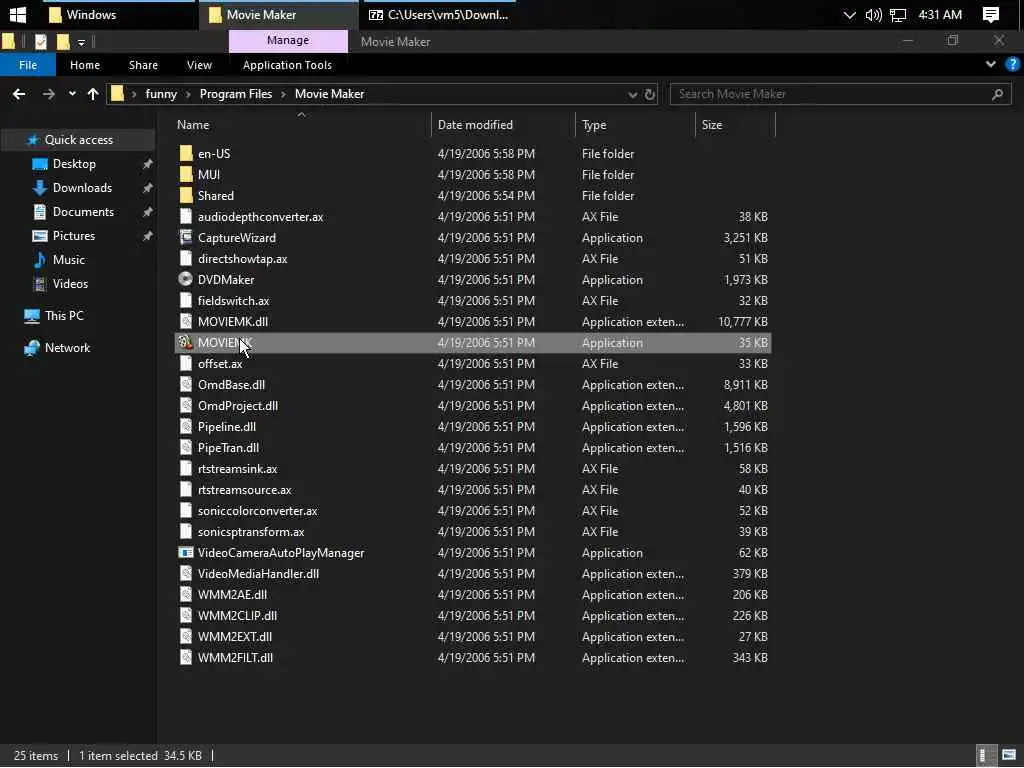Screen dimensions: 1024x768
Task: Open the Manage contextual tab
Action: click(288, 40)
